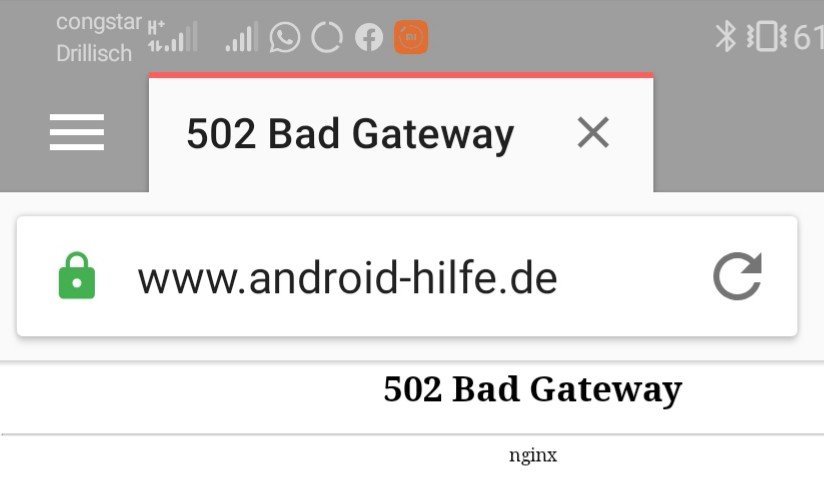The image size is (824, 499).
Task: Tap the second SIM signal bars
Action: point(242,37)
